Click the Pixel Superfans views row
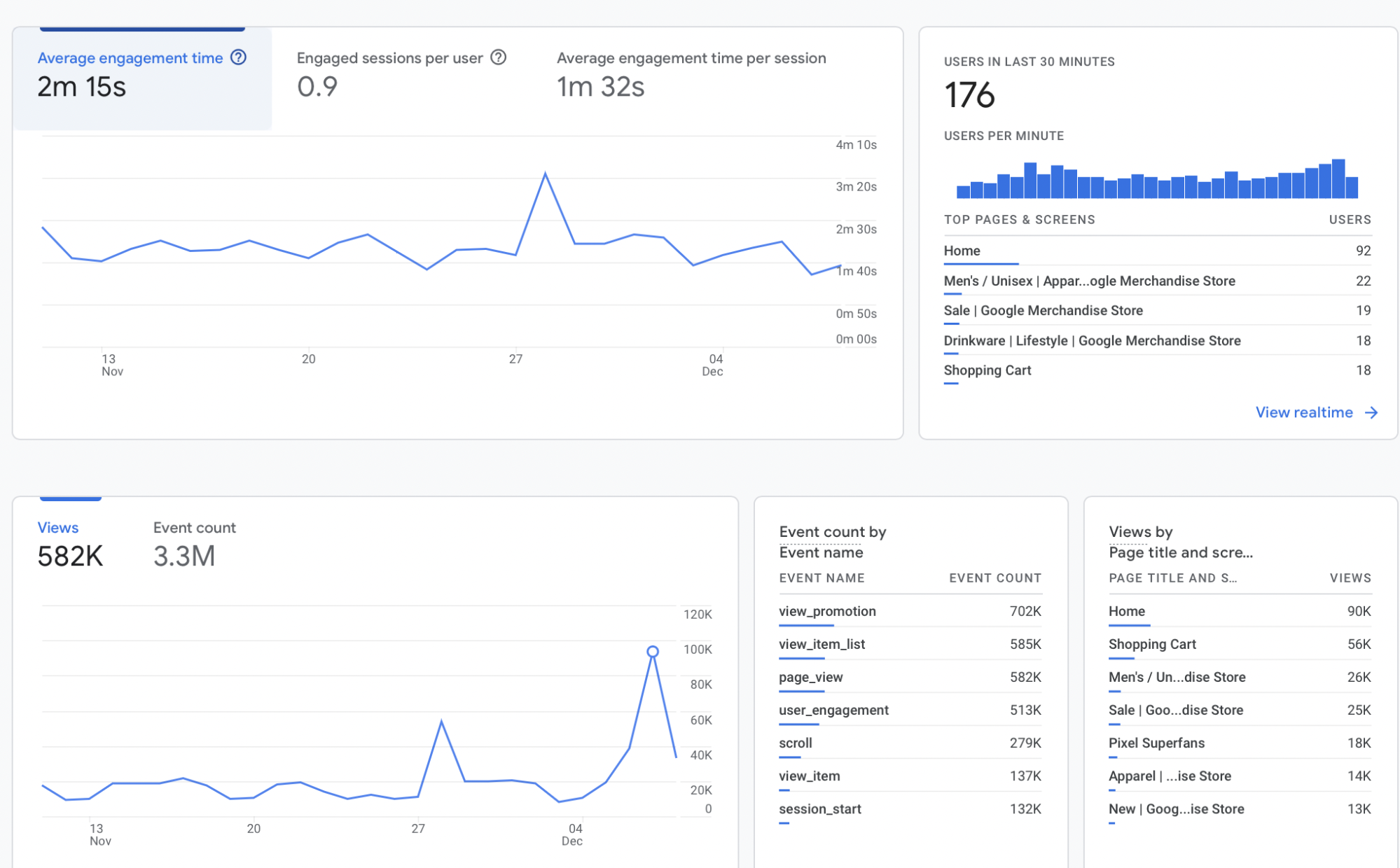This screenshot has height=868, width=1400. (x=1240, y=743)
